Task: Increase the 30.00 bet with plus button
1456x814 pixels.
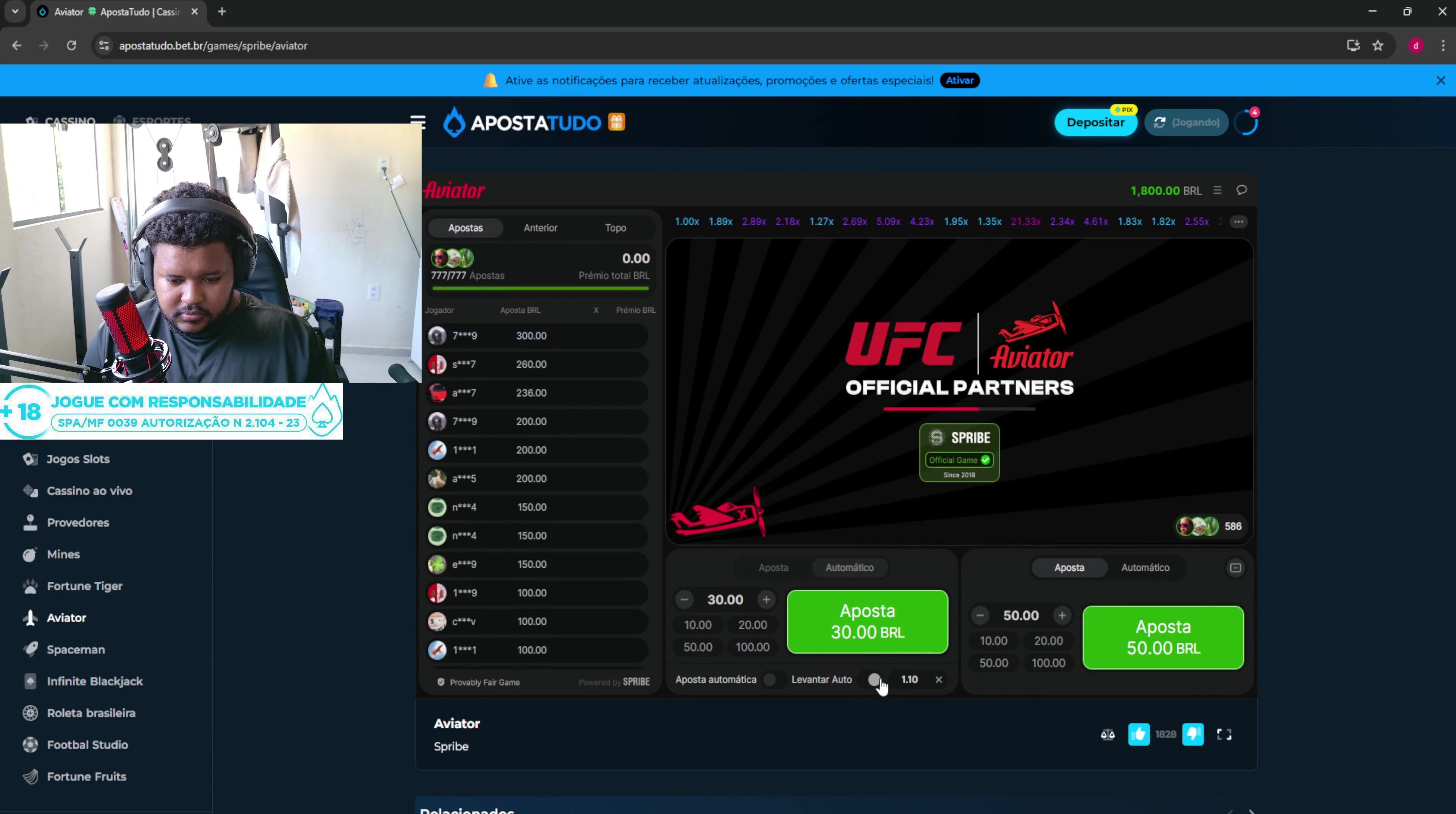Action: 766,600
